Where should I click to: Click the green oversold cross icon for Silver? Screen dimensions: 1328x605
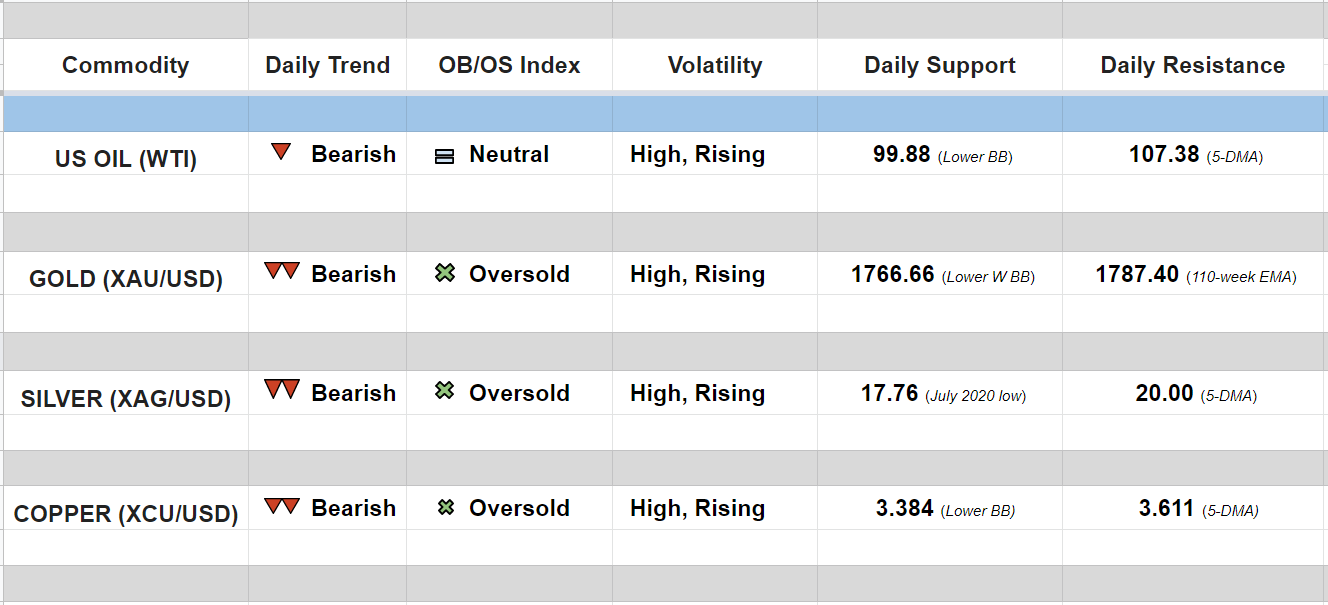pyautogui.click(x=445, y=391)
